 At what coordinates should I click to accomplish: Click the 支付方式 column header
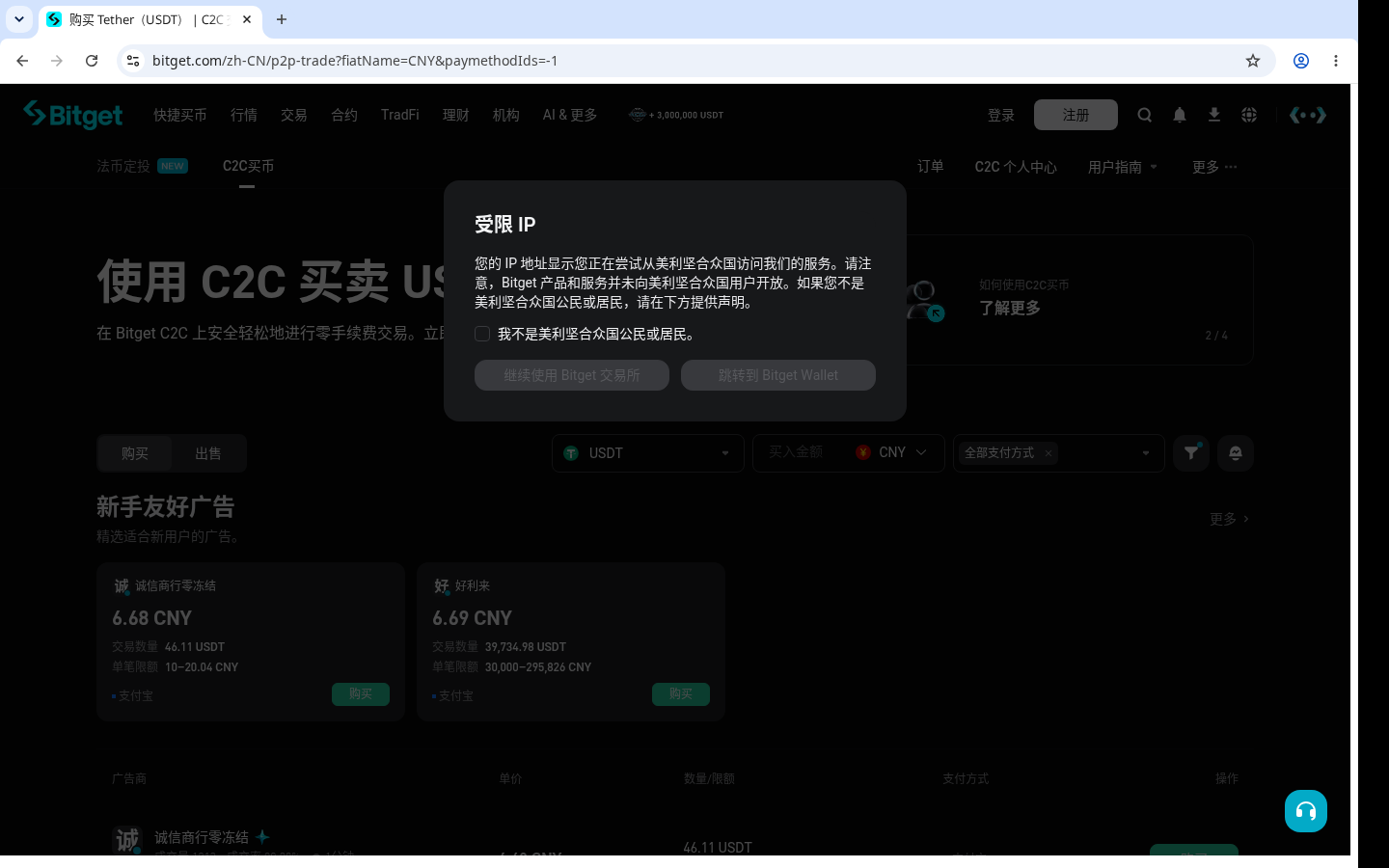(966, 778)
